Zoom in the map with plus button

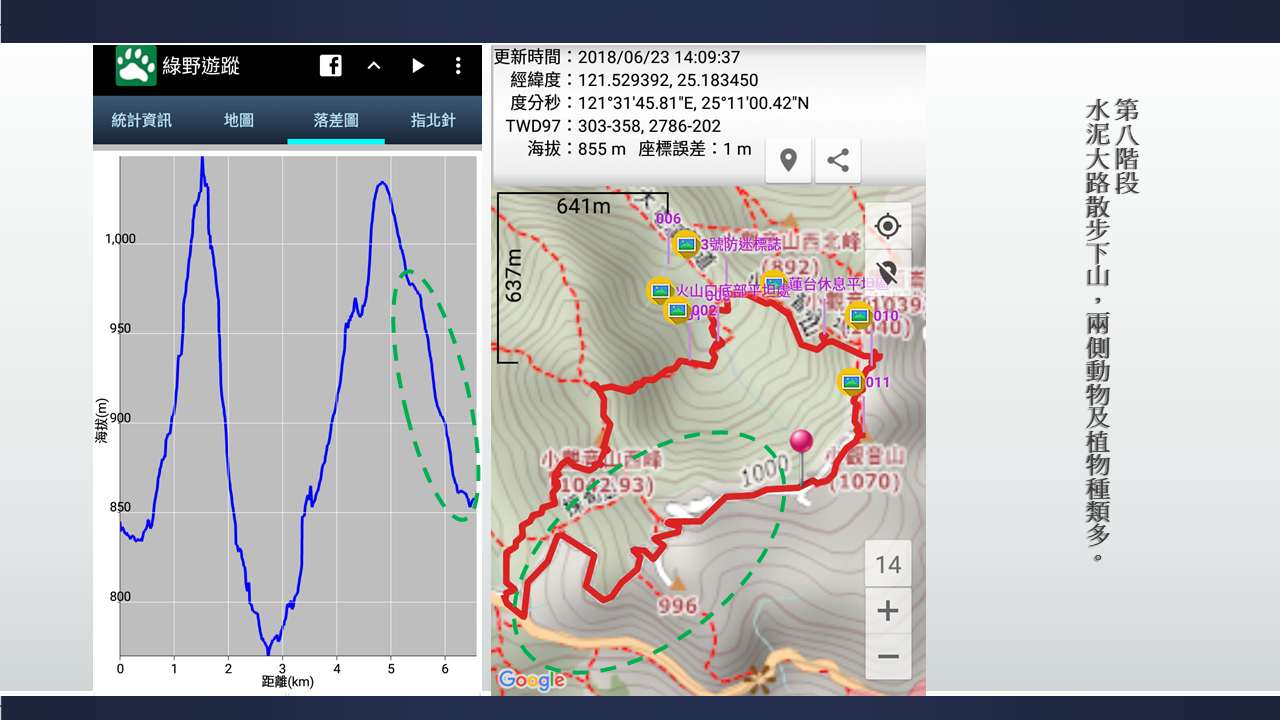888,610
